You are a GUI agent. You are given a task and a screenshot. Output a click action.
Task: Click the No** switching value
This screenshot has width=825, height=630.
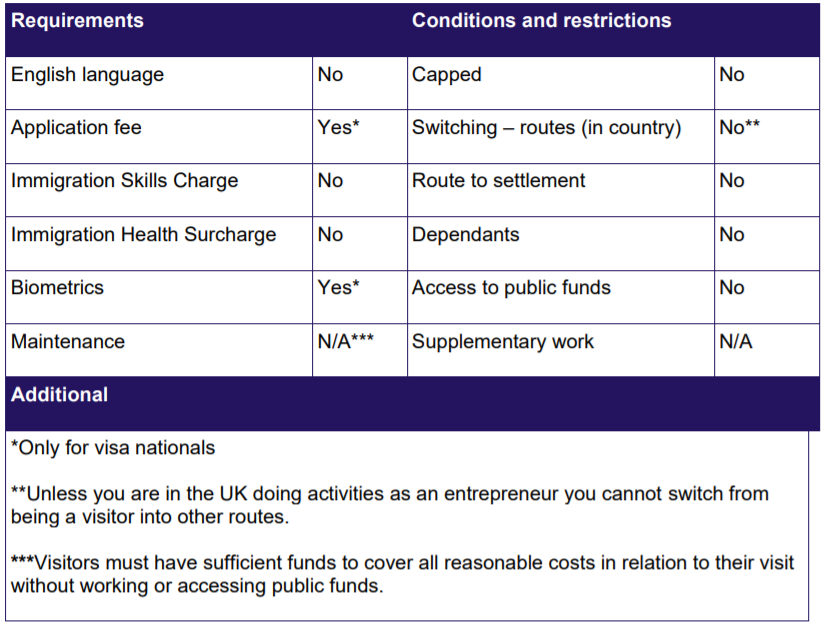click(739, 127)
